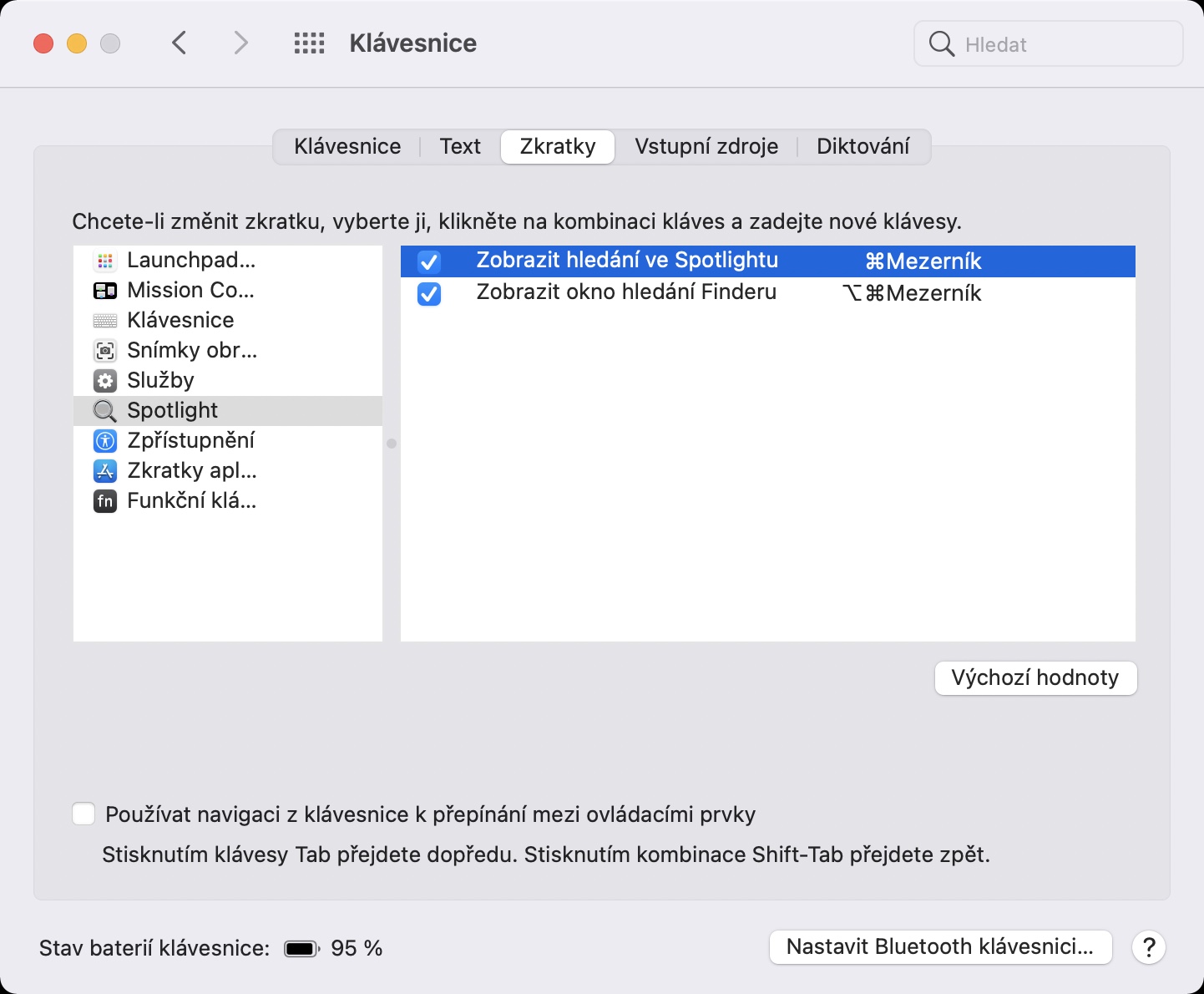Screen dimensions: 1204x994
Task: Uncheck Zobrazit okno hledání Finderu
Action: [429, 293]
